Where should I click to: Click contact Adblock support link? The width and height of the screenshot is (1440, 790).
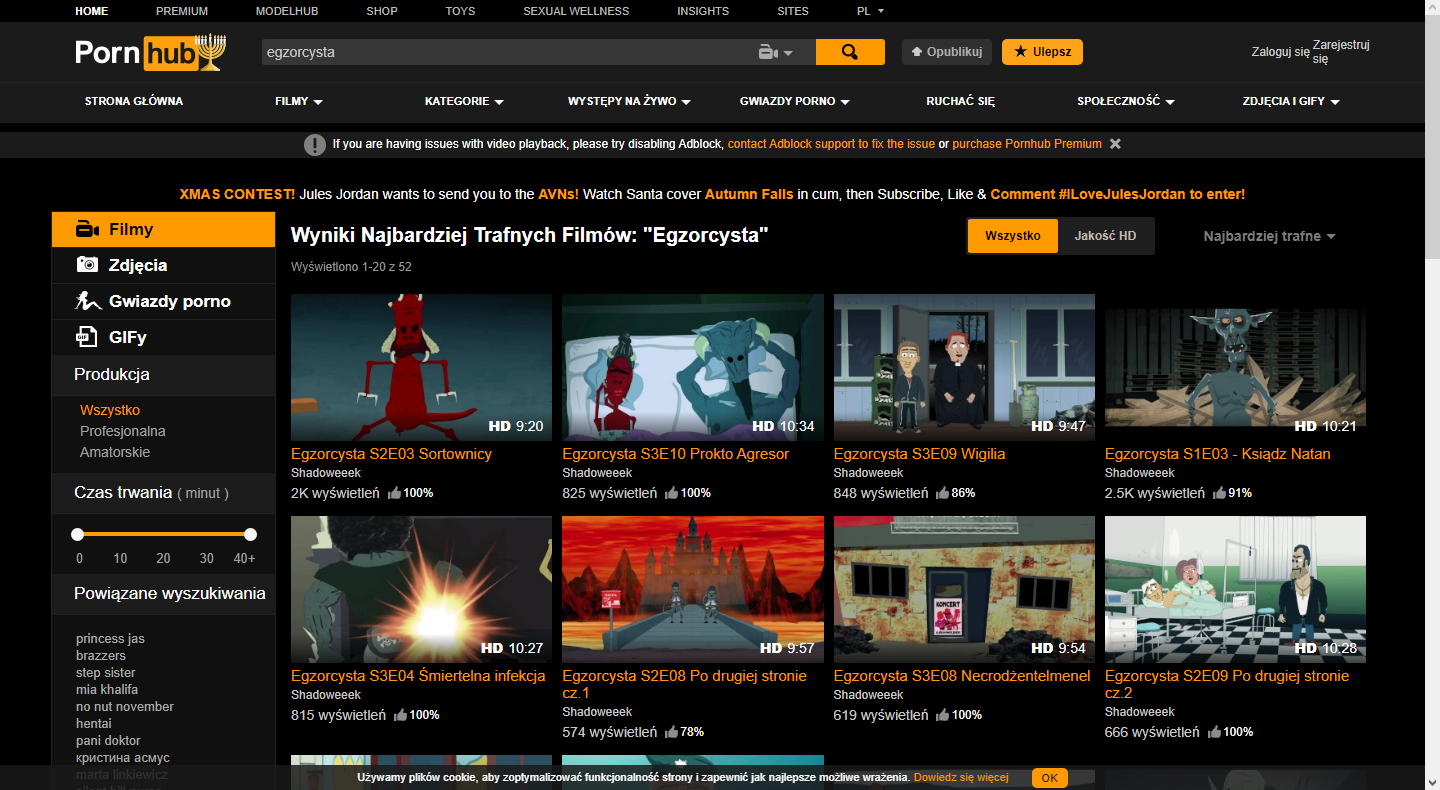tap(831, 144)
